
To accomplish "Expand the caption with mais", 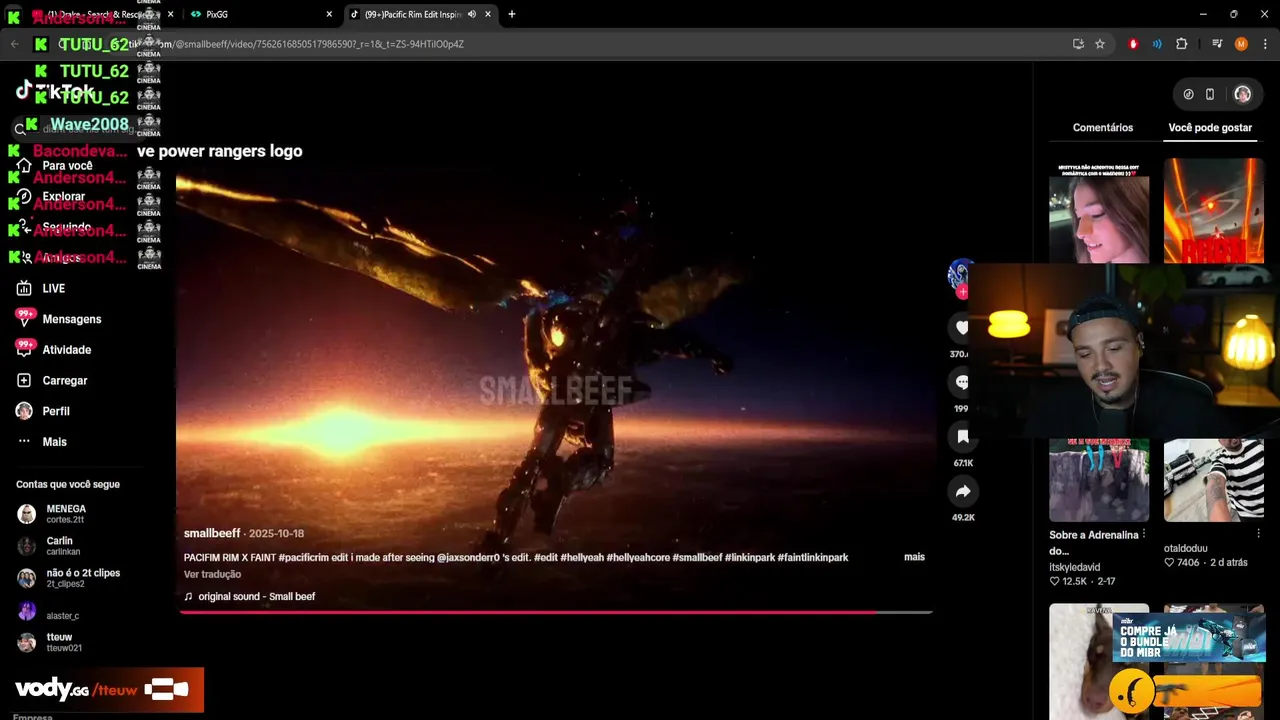I will 914,557.
